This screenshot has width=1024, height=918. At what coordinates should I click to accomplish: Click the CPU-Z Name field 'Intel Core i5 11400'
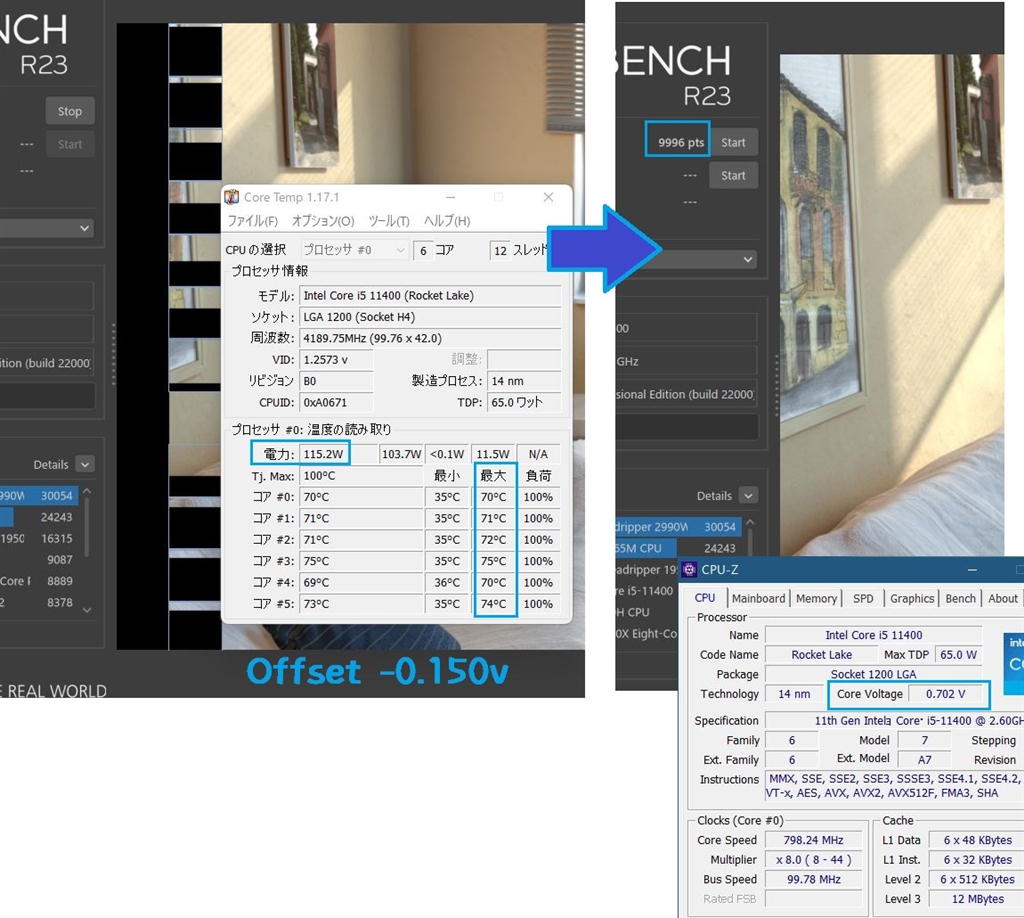coord(874,635)
